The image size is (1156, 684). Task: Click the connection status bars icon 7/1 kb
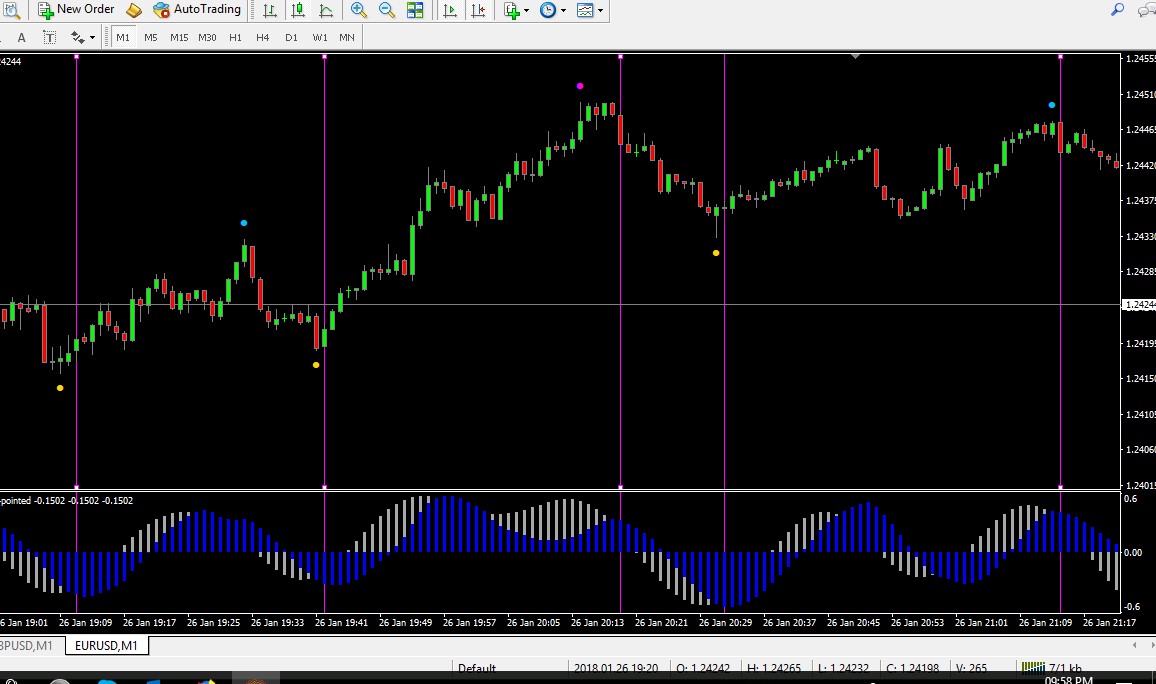pyautogui.click(x=1052, y=669)
